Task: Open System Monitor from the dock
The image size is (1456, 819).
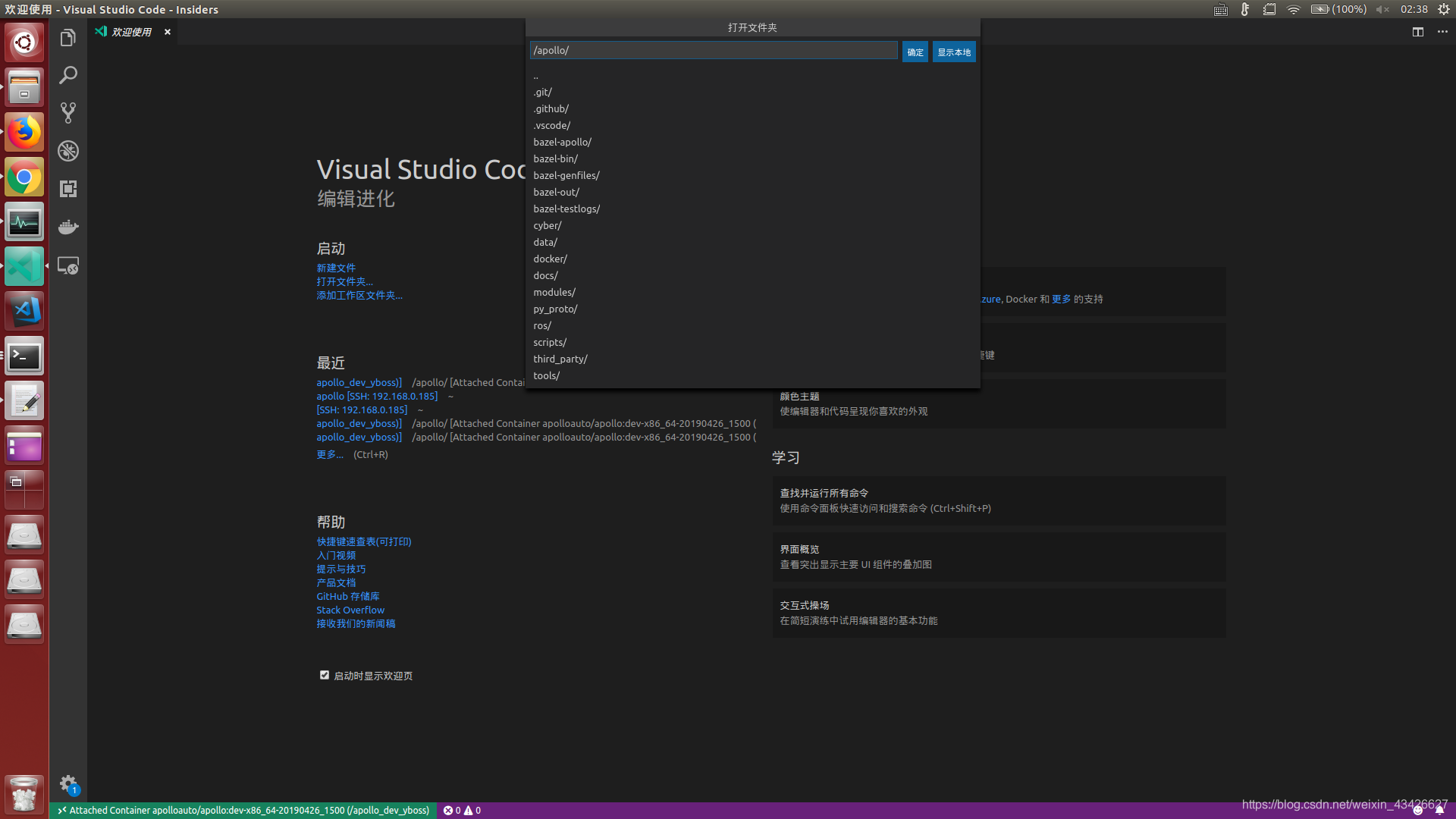Action: [x=24, y=222]
